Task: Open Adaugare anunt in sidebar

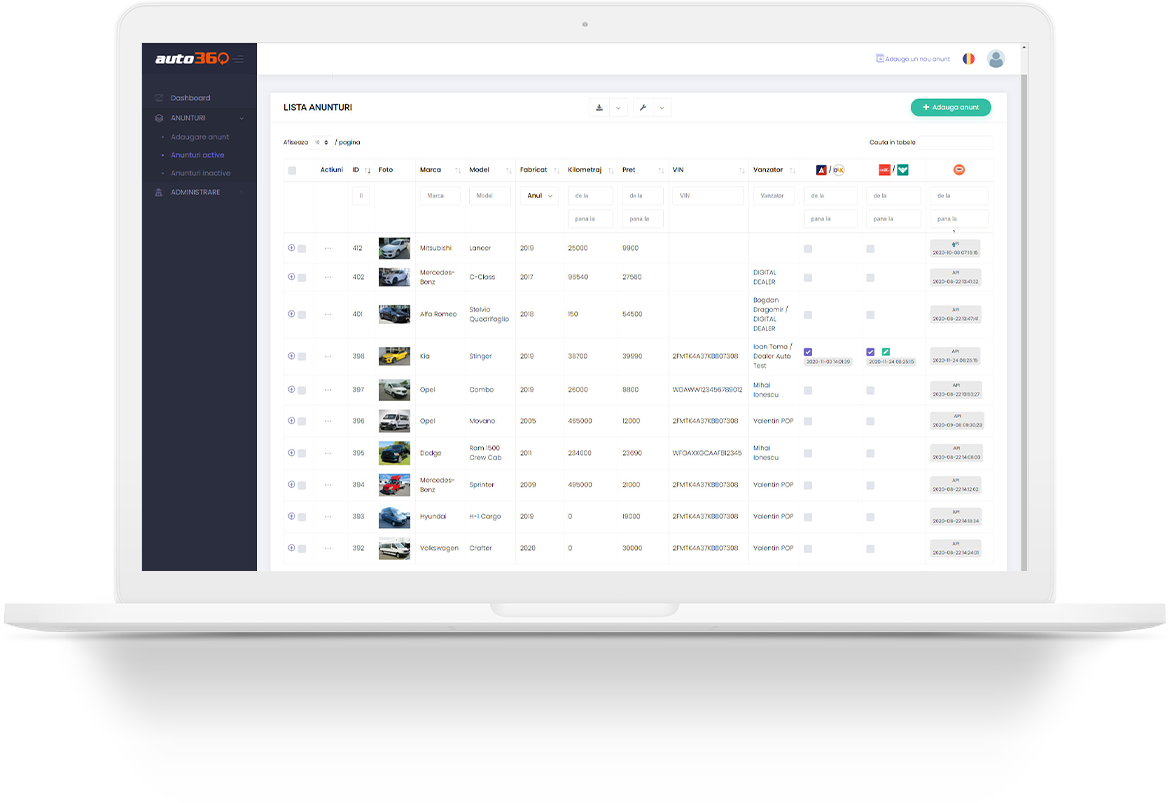Action: coord(200,137)
